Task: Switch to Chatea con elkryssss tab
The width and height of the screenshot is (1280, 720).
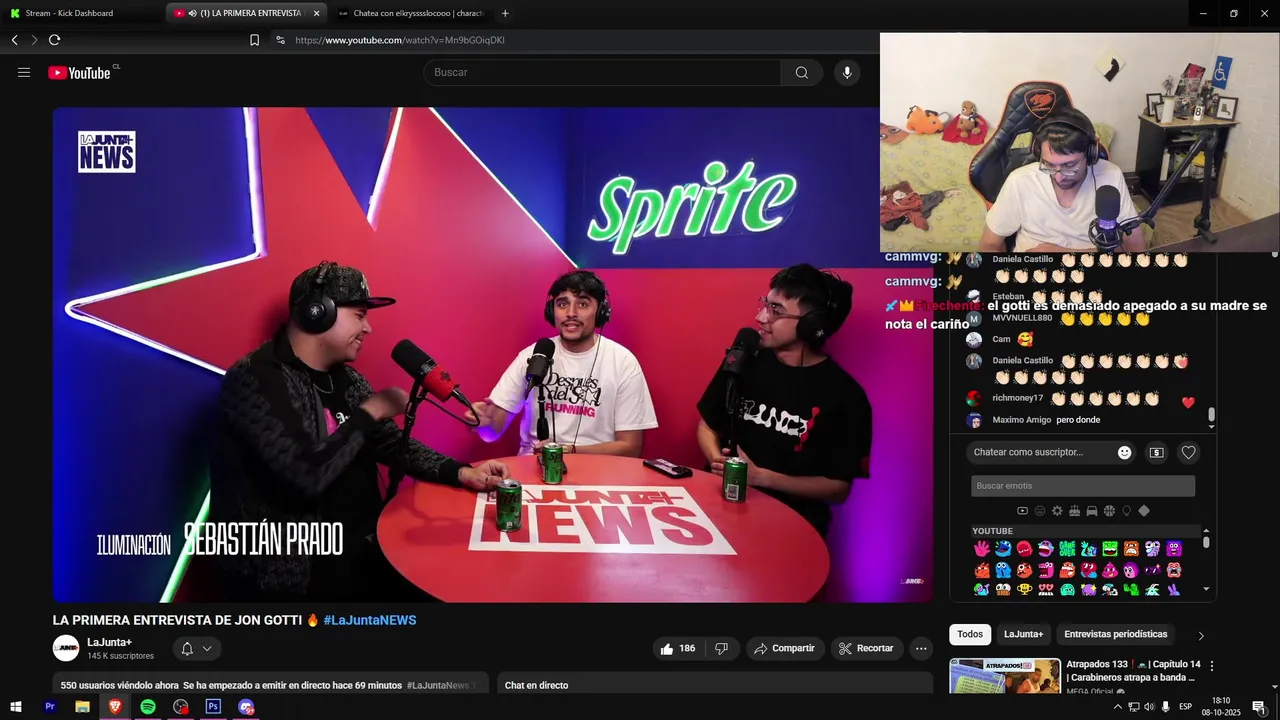Action: click(x=410, y=13)
